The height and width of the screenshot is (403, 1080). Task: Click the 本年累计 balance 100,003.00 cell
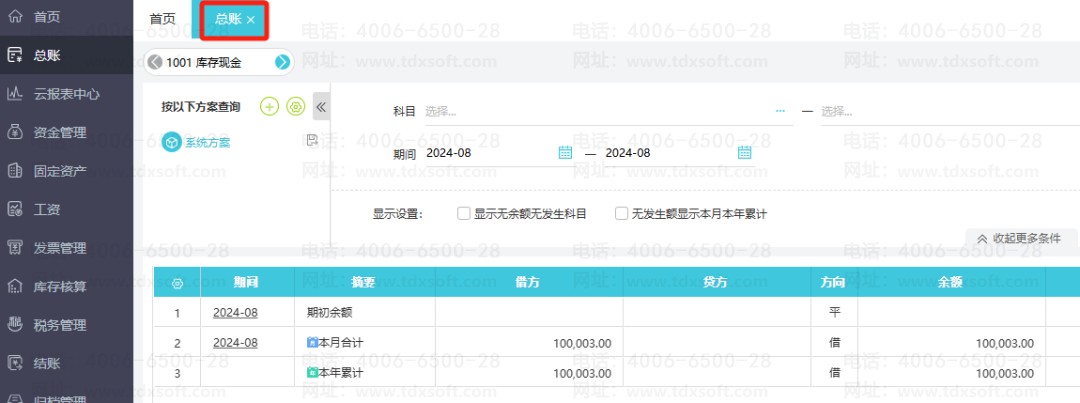click(x=952, y=373)
